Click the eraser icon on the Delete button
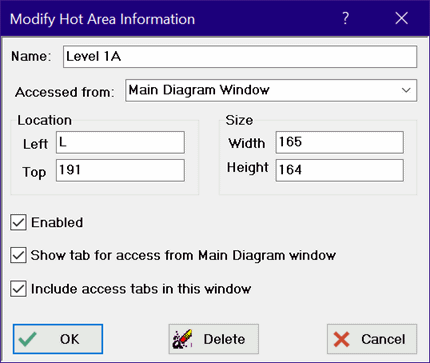430x363 pixels. (183, 339)
